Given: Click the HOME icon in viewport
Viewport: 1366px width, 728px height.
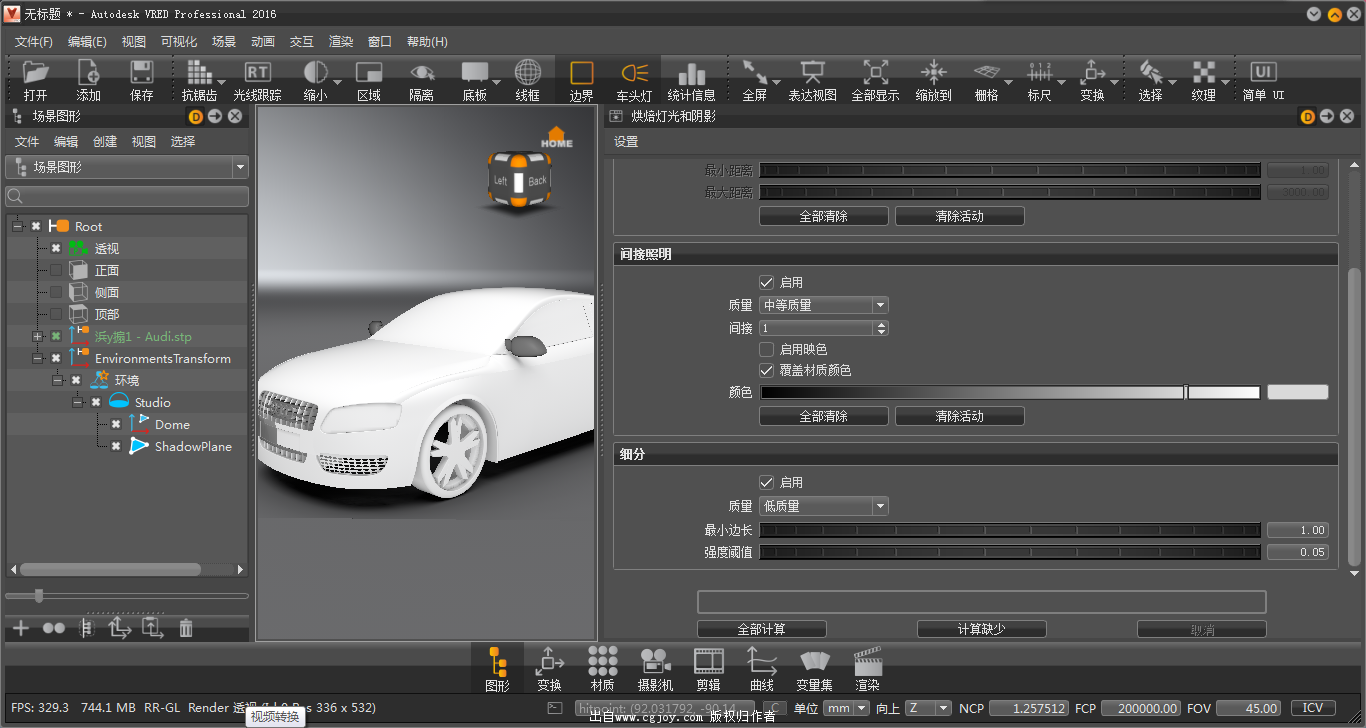Looking at the screenshot, I should click(557, 138).
